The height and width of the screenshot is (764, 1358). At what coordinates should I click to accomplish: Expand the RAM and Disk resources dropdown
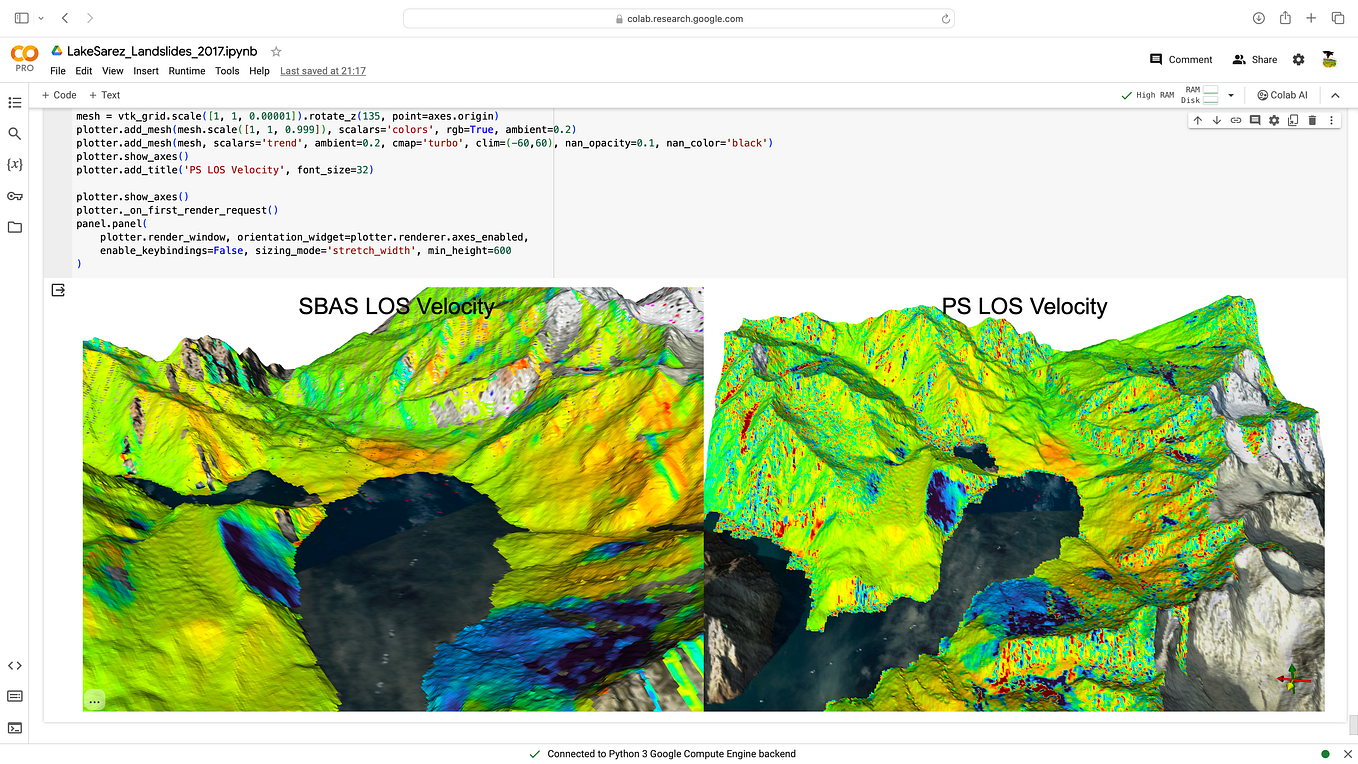(x=1229, y=94)
